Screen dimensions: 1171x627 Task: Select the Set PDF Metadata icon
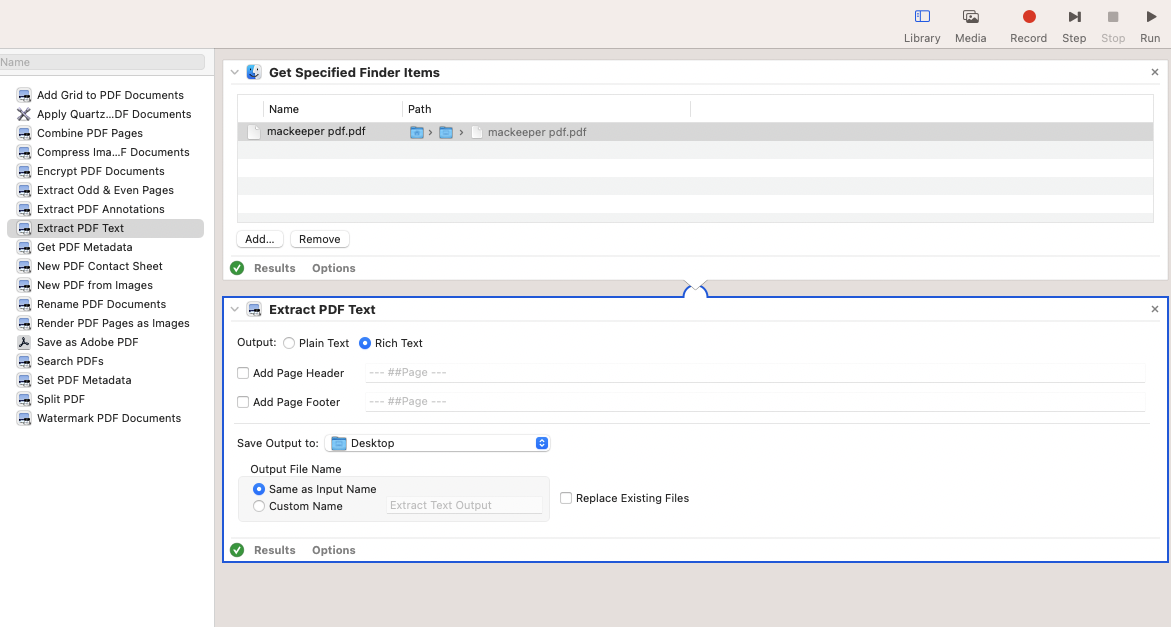[x=24, y=381]
